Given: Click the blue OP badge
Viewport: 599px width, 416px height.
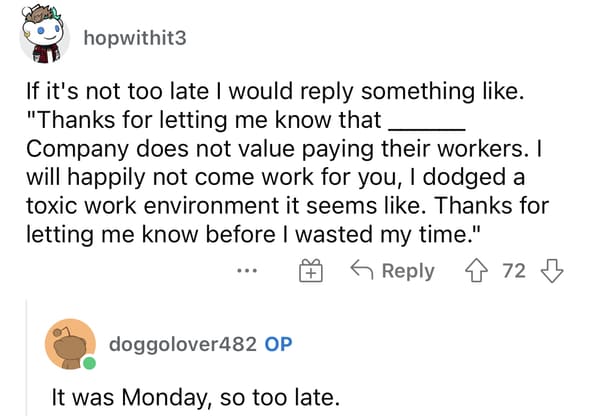Looking at the screenshot, I should [278, 344].
